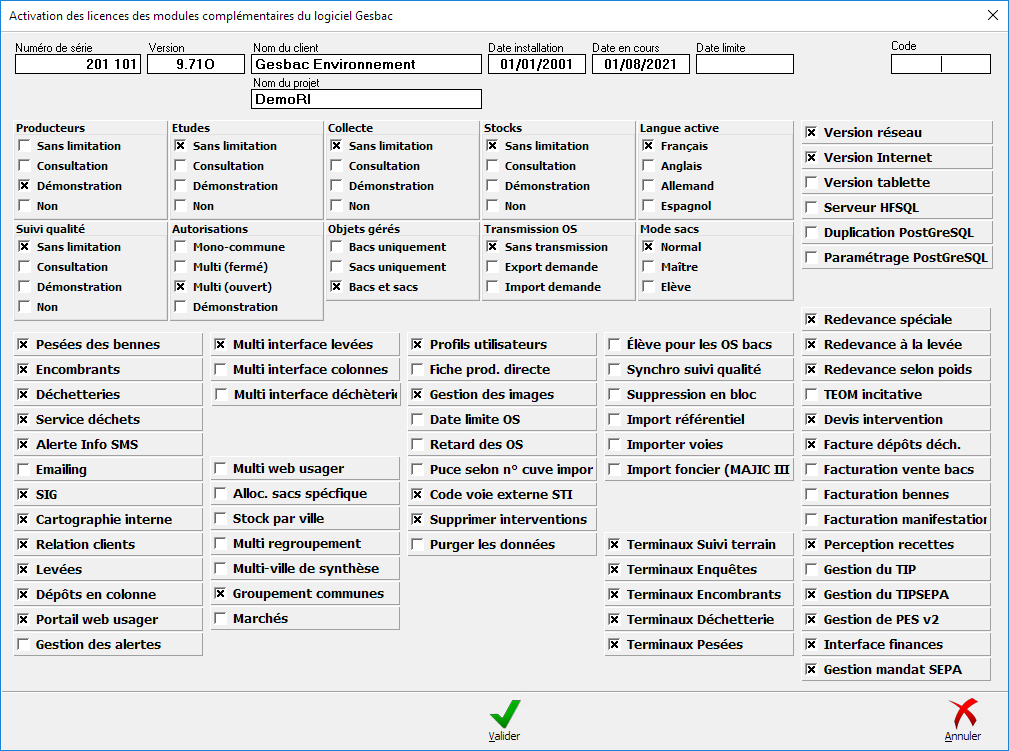Screen dimensions: 1009x751
Task: Click the Date limite input field
Action: click(x=744, y=65)
